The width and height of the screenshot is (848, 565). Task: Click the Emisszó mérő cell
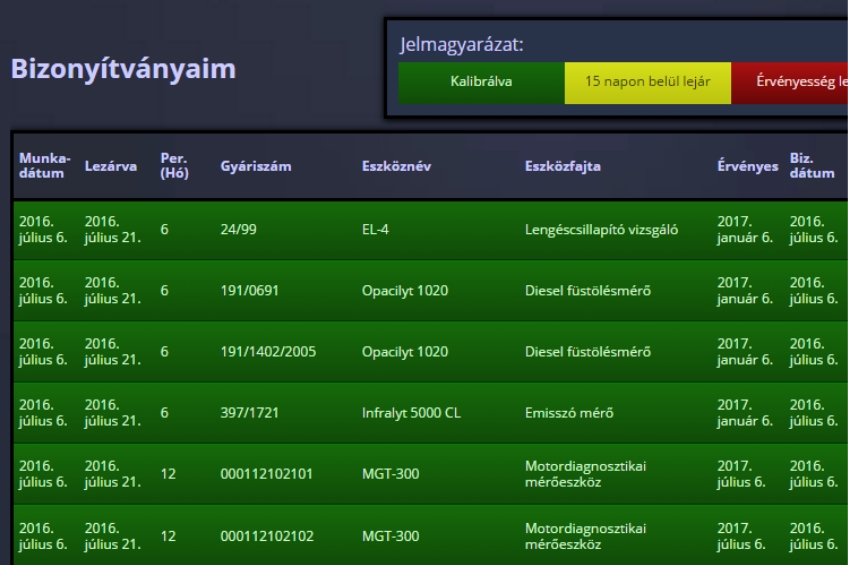point(569,413)
